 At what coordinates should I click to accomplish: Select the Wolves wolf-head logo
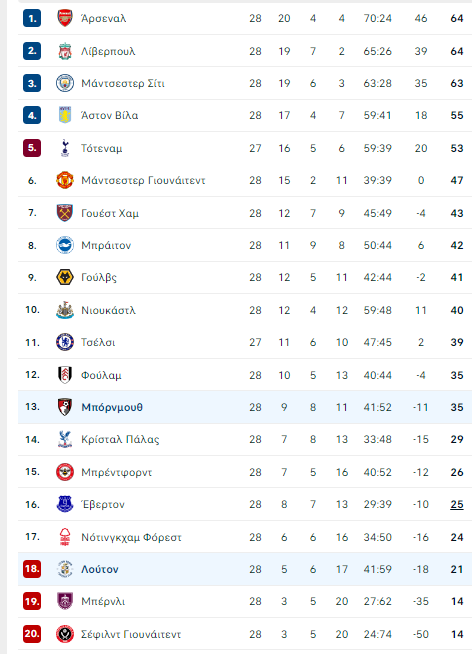point(65,277)
